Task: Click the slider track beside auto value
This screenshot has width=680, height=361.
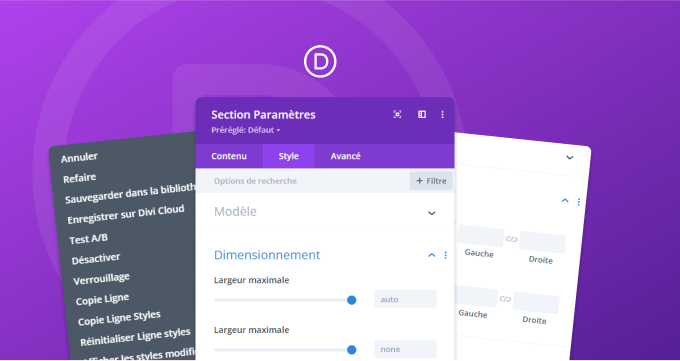Action: (x=285, y=300)
